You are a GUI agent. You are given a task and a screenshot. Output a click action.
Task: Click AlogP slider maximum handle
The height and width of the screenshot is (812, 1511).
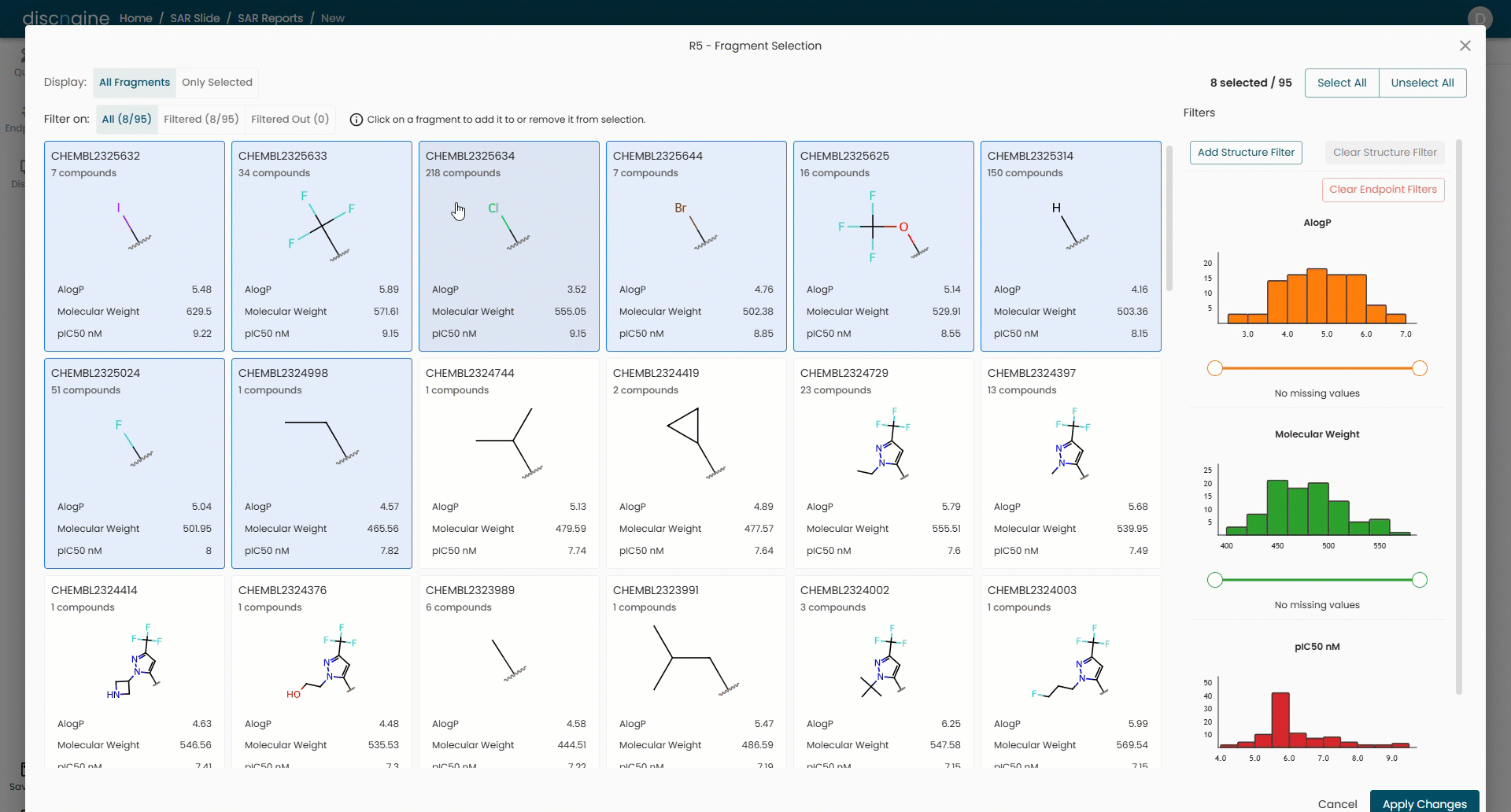[x=1420, y=368]
